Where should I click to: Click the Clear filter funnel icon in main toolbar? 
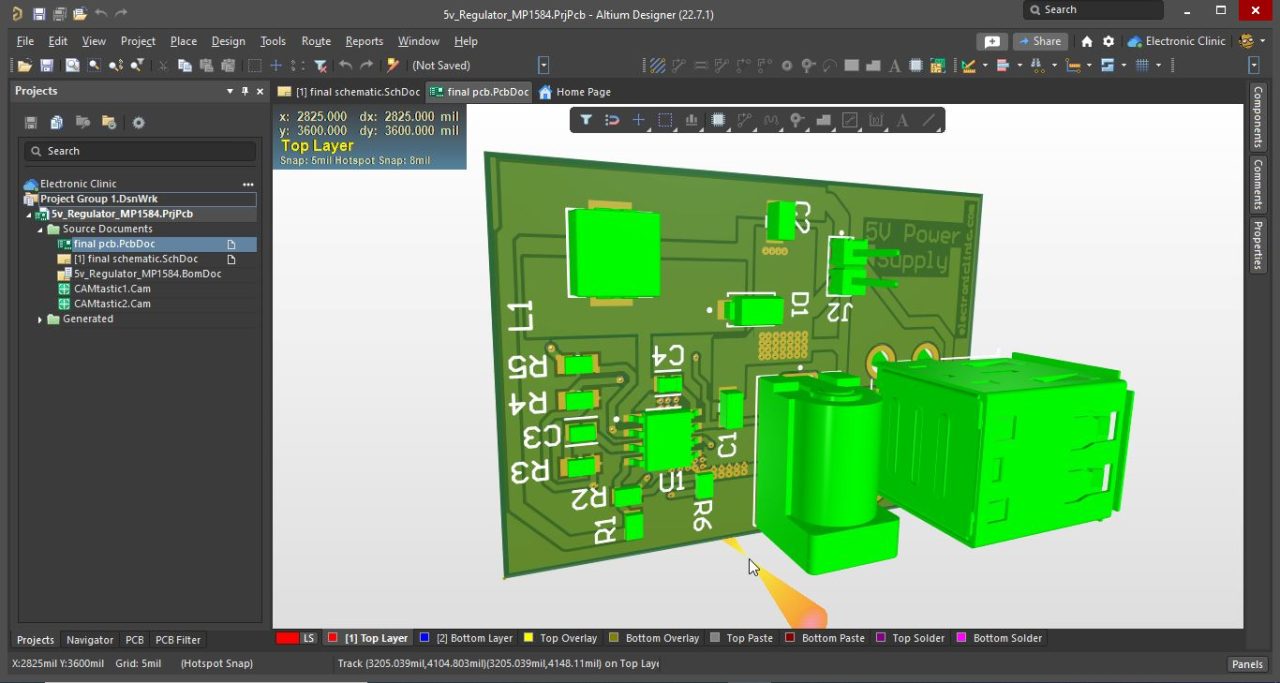pos(320,65)
